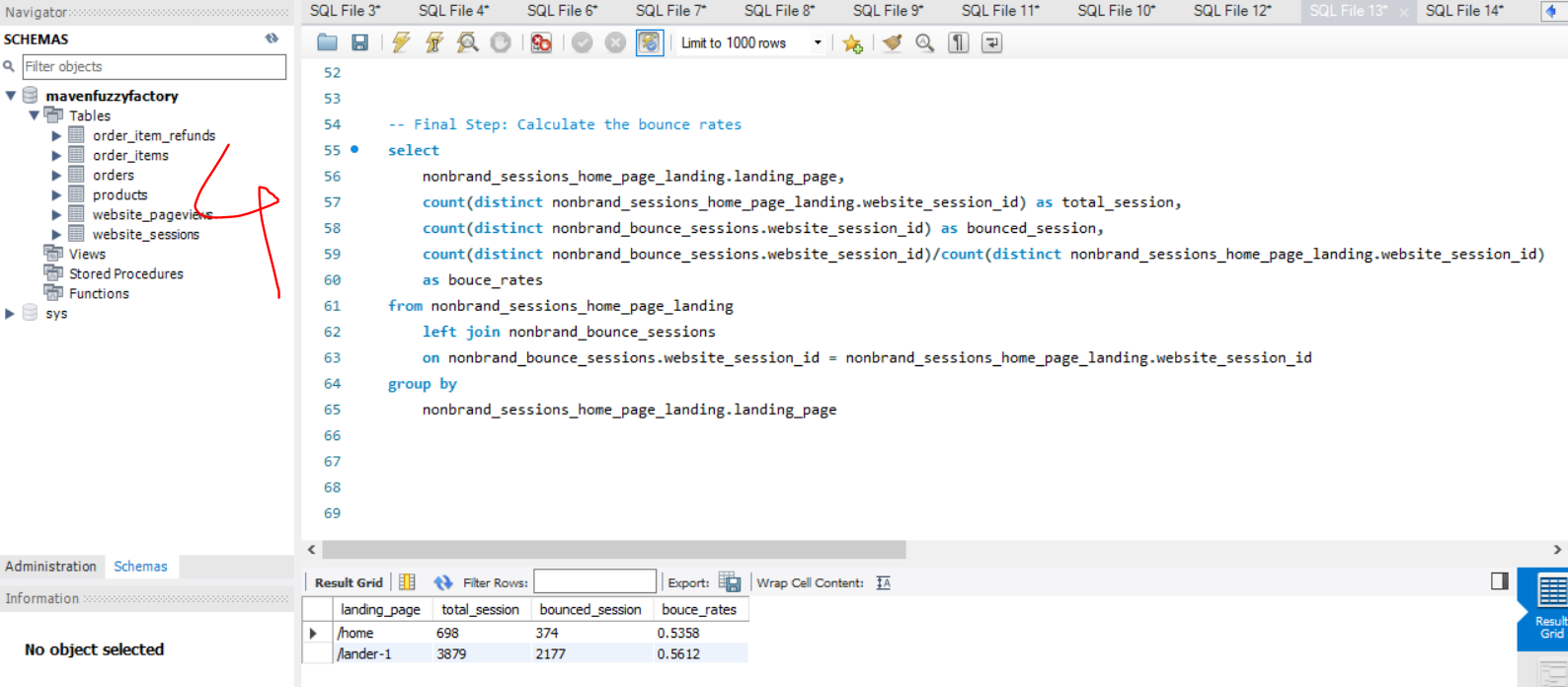The height and width of the screenshot is (687, 1568).
Task: Toggle invisible characters with the pilcrow icon
Action: pos(959,42)
